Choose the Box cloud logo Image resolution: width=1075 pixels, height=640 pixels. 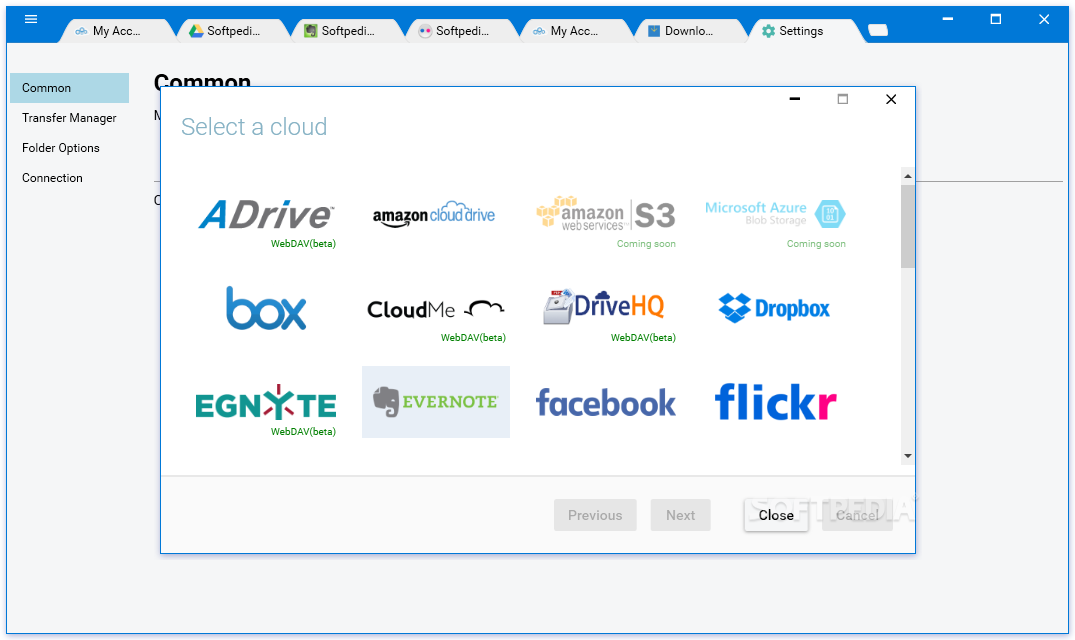point(266,308)
